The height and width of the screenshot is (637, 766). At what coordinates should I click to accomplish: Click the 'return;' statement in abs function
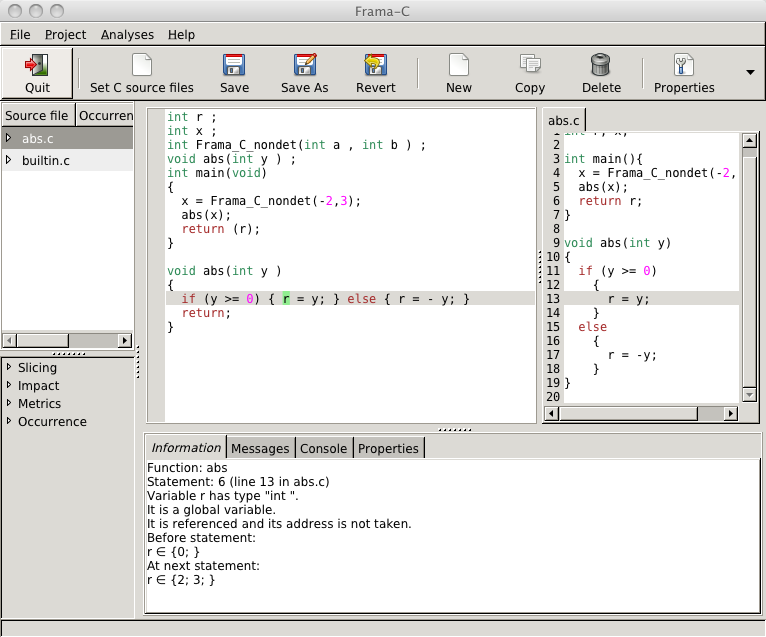tap(206, 313)
